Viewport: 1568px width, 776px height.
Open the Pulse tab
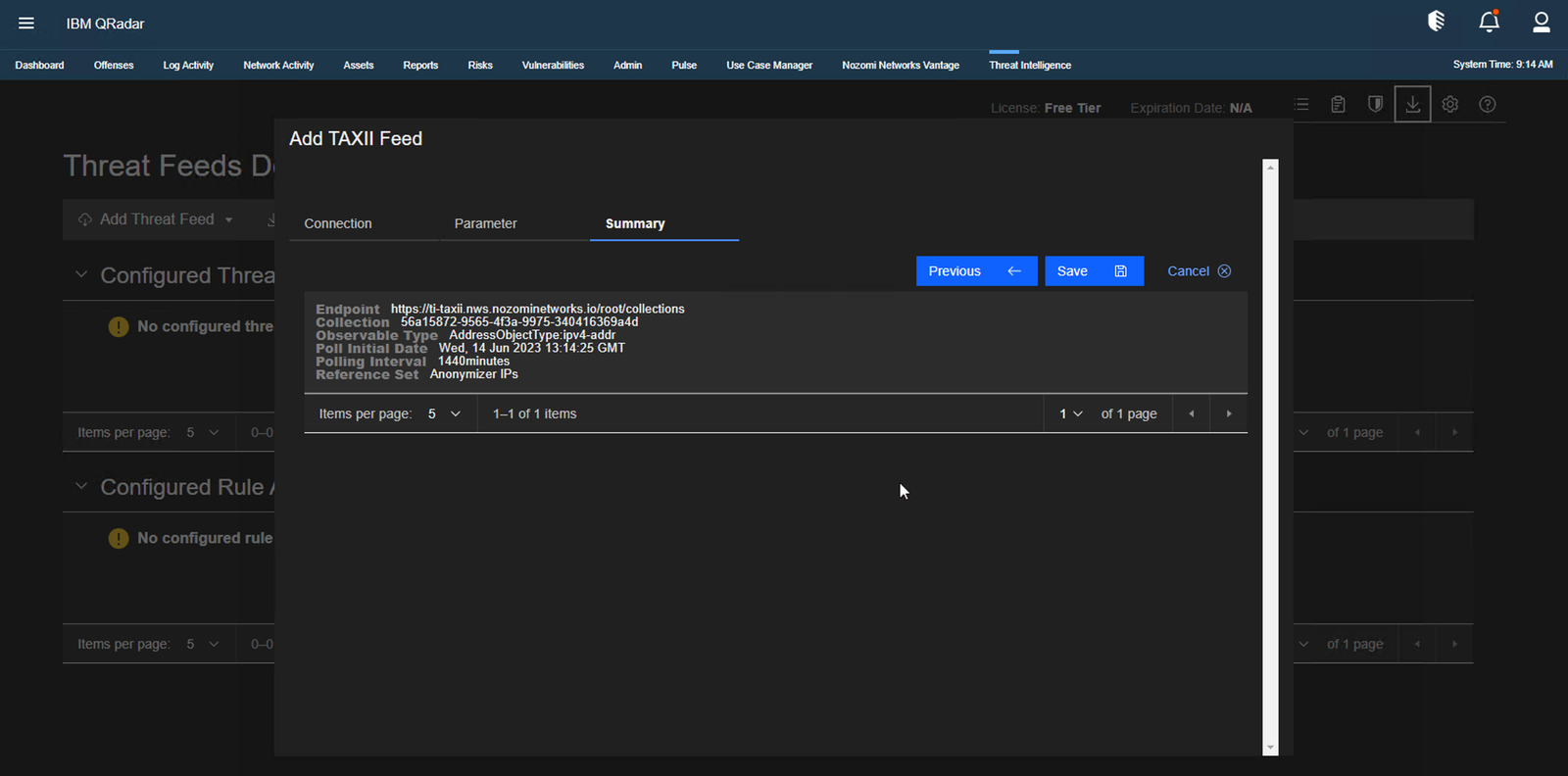click(x=684, y=65)
